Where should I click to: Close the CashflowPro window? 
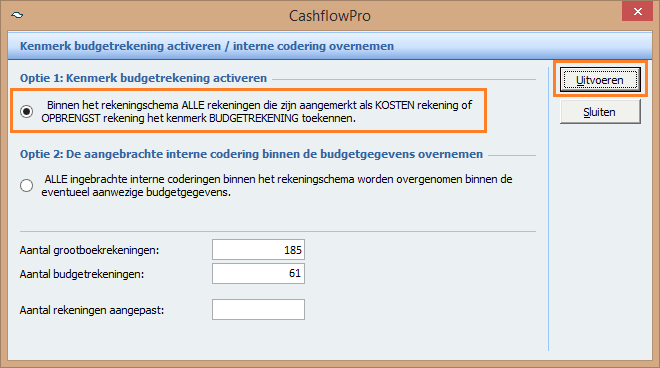click(637, 11)
